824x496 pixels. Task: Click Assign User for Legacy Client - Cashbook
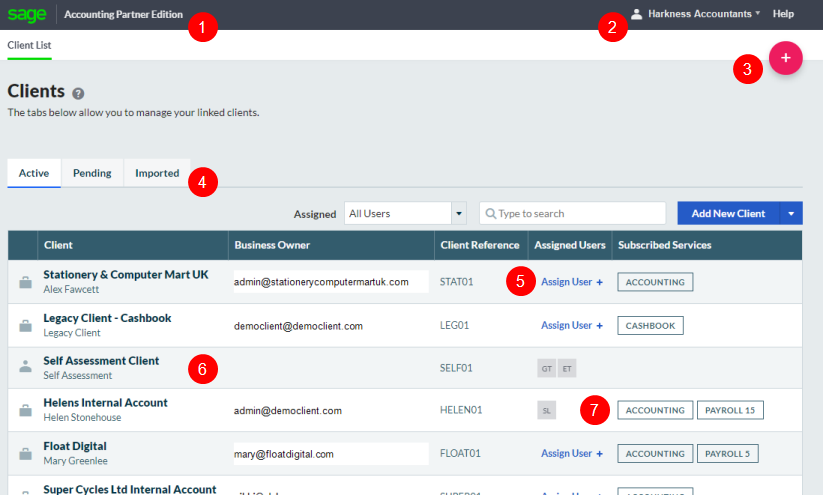coord(571,325)
